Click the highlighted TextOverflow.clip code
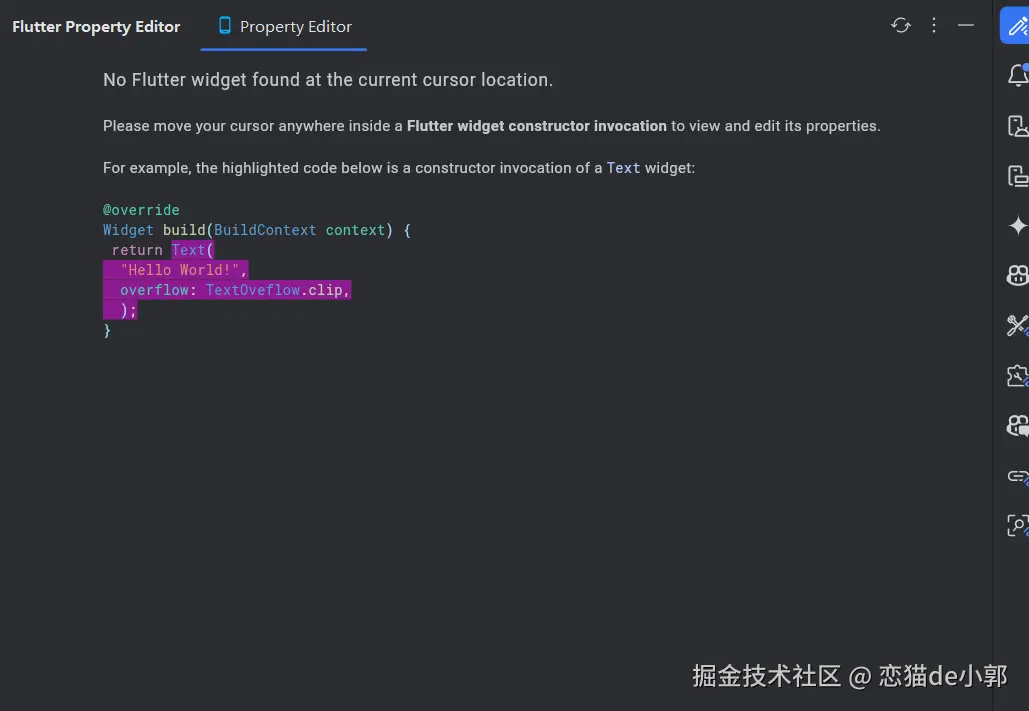The height and width of the screenshot is (711, 1029). 278,290
